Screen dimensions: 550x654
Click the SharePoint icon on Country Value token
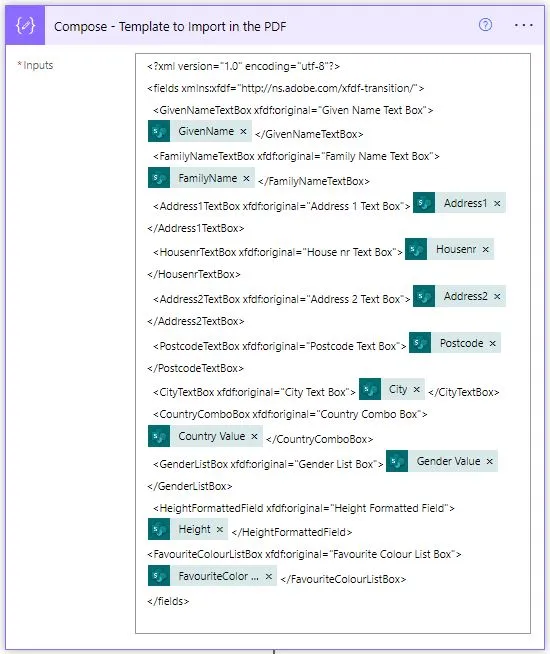(x=159, y=436)
